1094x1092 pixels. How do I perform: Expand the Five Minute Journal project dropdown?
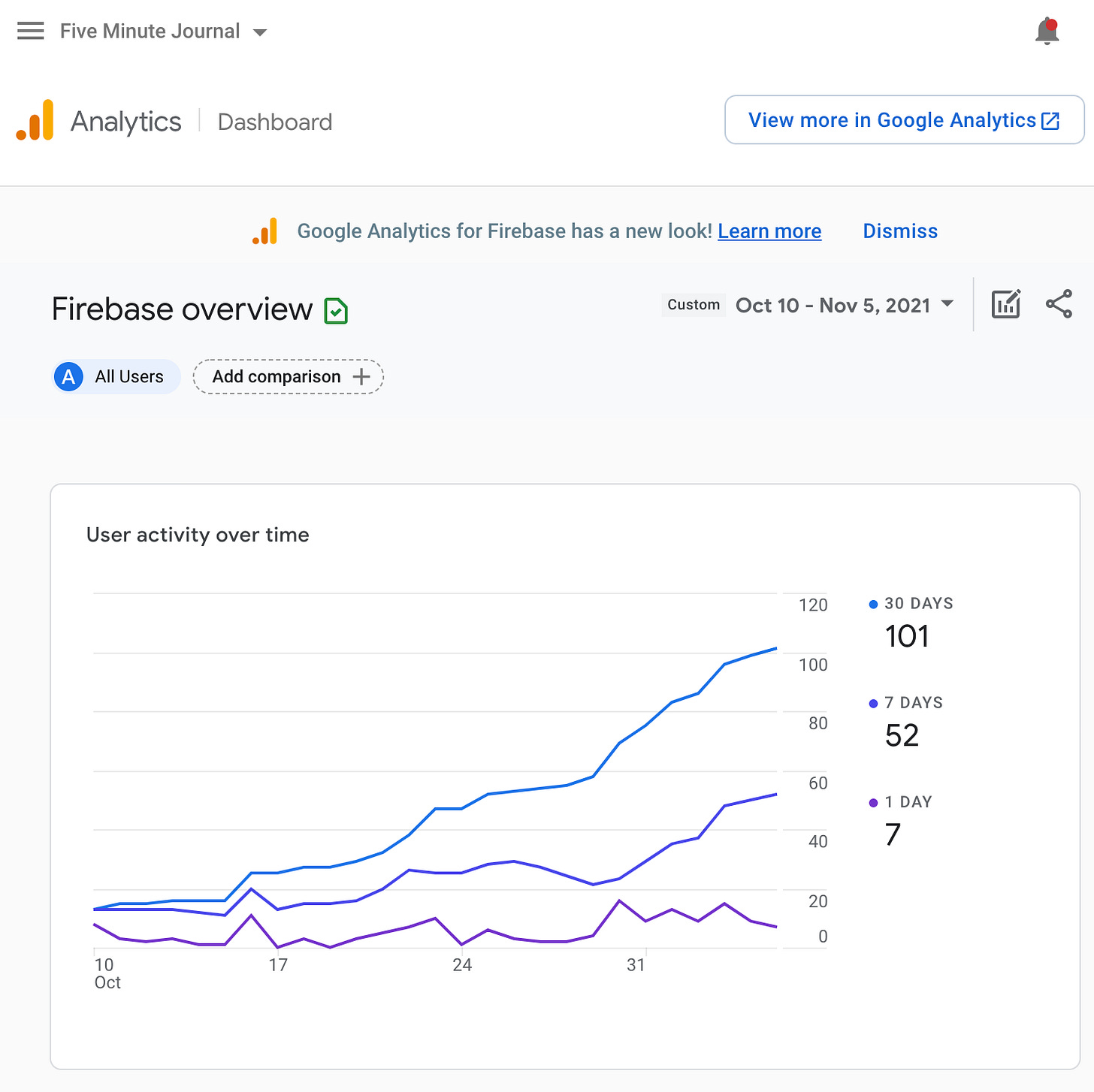[x=164, y=32]
